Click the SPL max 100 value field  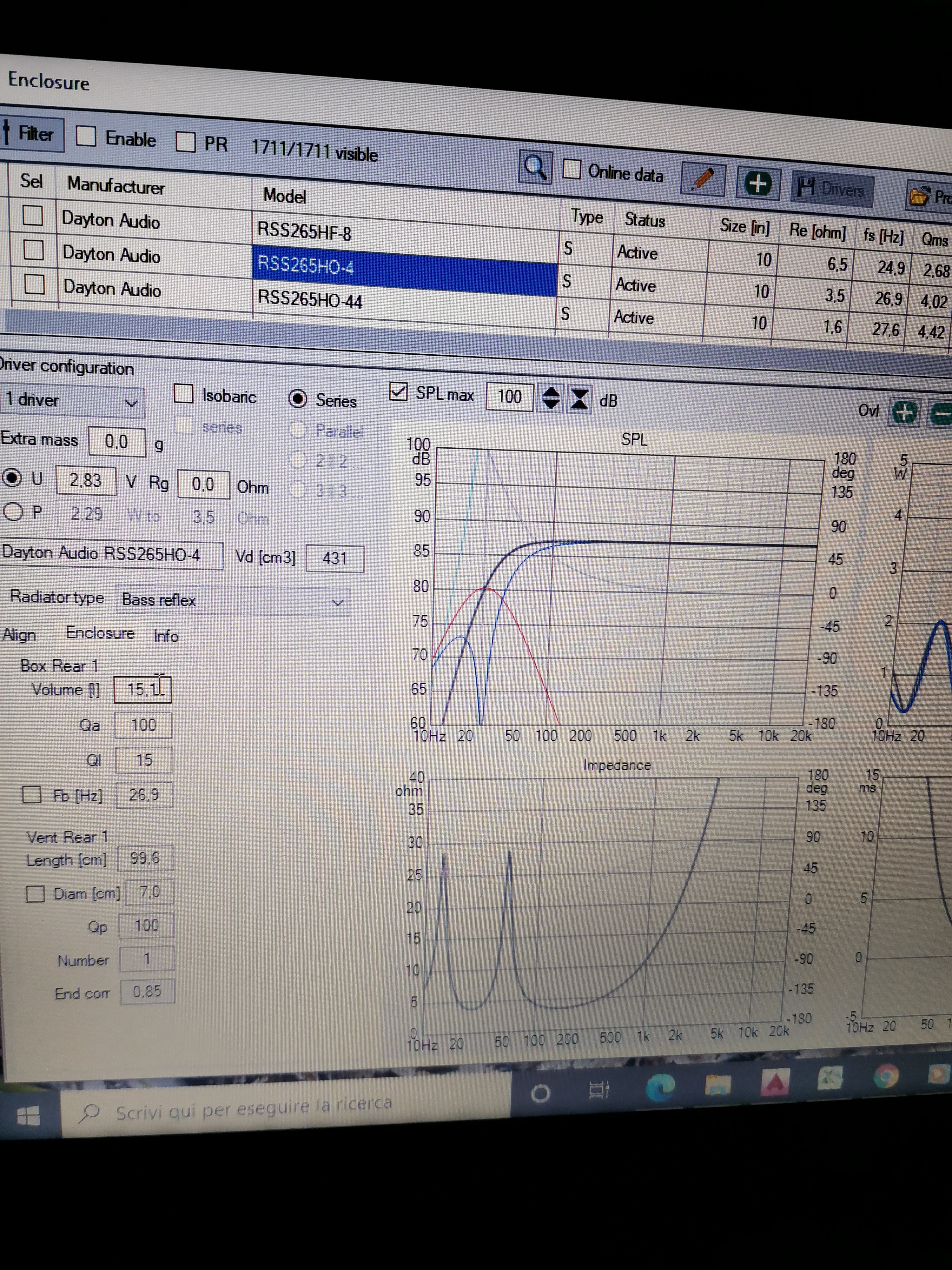pyautogui.click(x=509, y=397)
